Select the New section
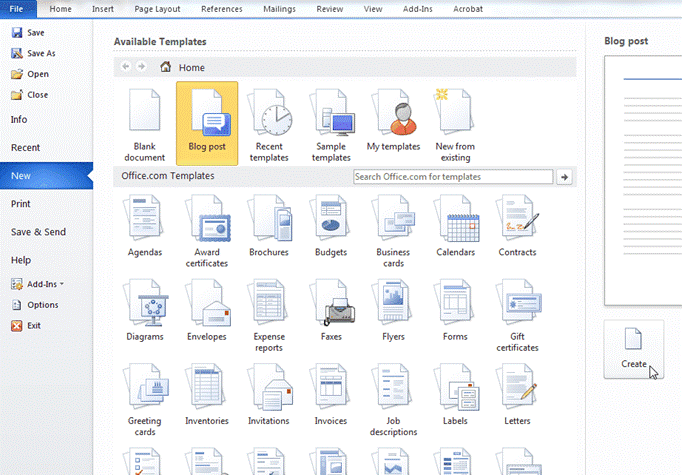 tap(47, 176)
